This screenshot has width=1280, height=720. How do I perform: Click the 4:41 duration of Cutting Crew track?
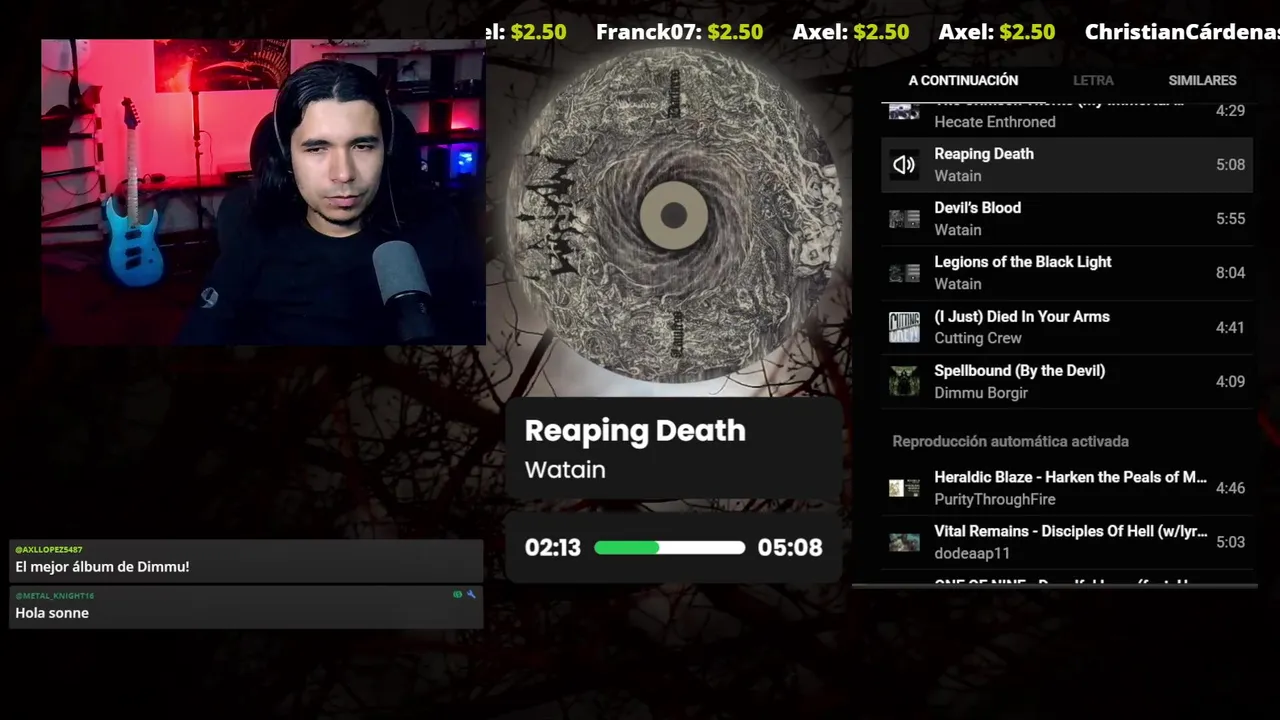[1230, 327]
